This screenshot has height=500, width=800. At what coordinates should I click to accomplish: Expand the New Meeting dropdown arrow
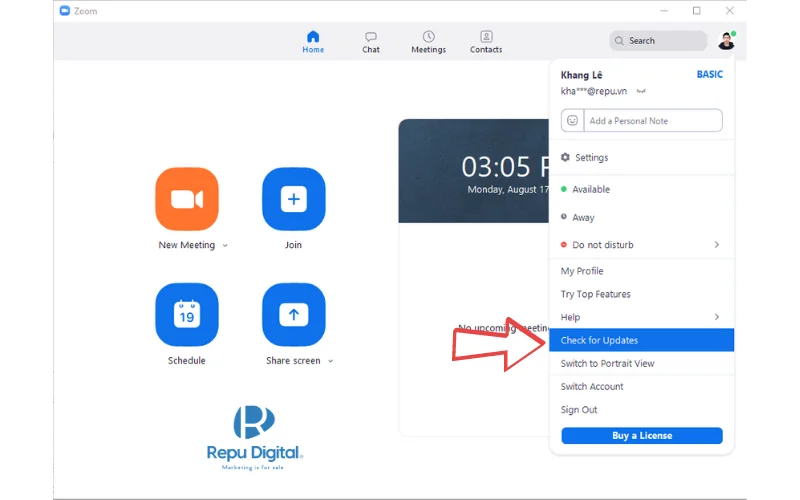(225, 245)
